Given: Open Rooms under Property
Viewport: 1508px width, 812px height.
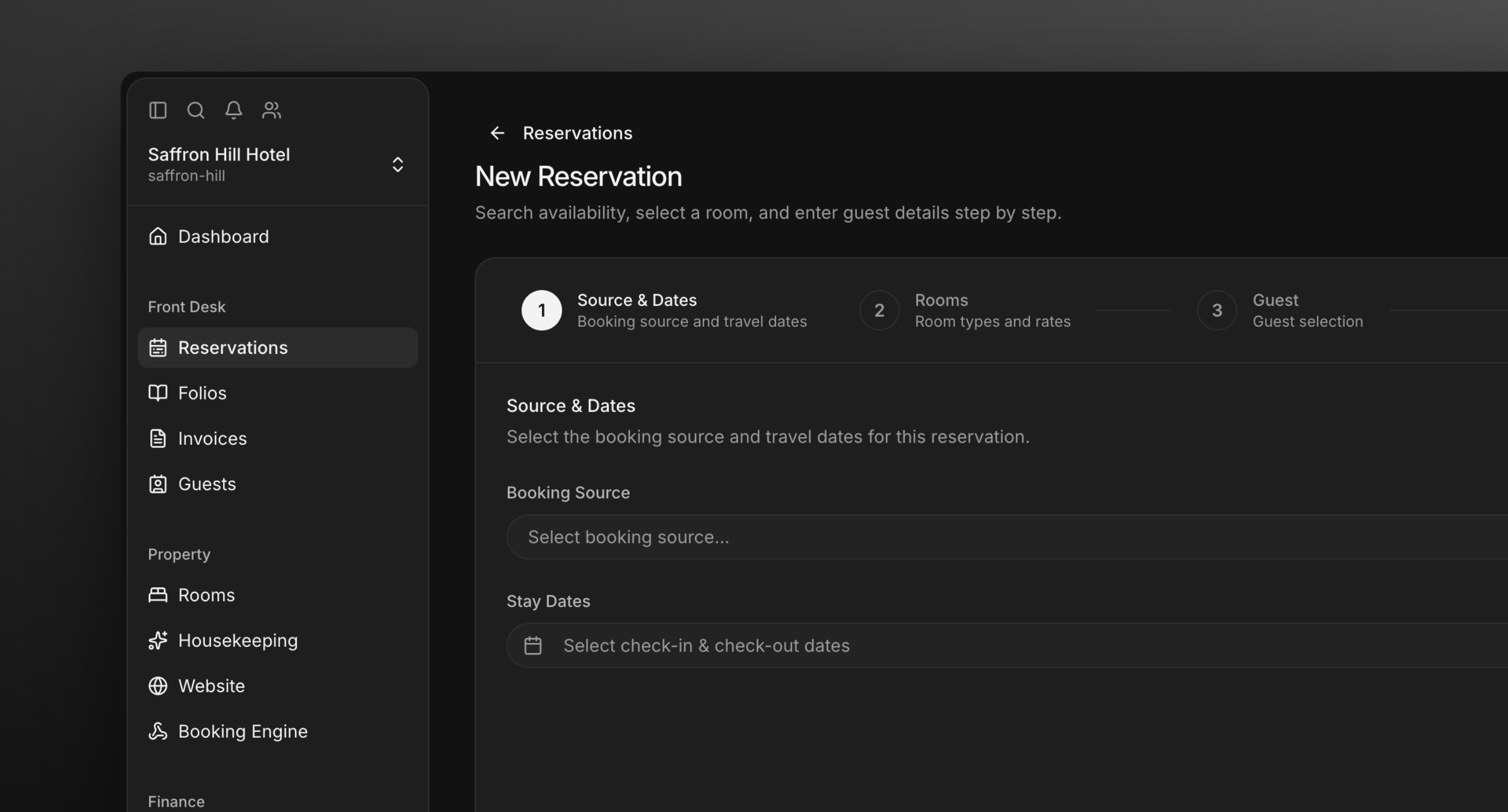Looking at the screenshot, I should coord(277,595).
